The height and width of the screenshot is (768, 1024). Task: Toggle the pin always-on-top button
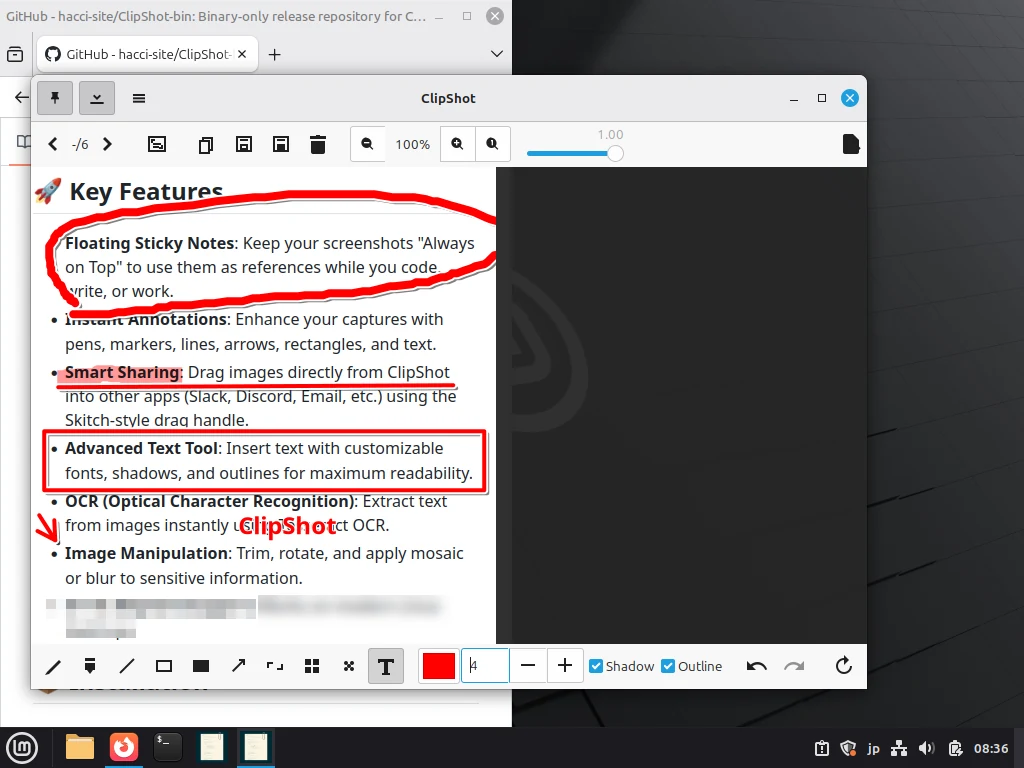coord(55,98)
